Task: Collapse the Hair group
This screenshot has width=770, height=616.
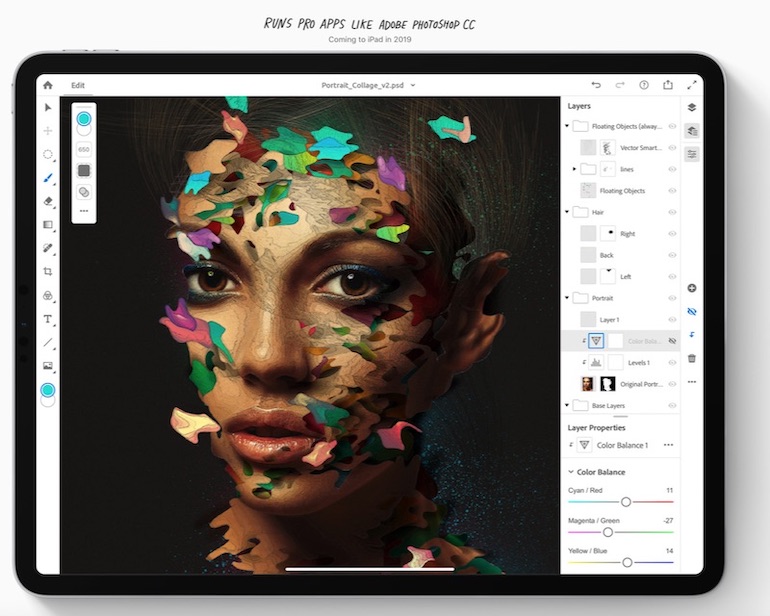Action: (x=567, y=212)
